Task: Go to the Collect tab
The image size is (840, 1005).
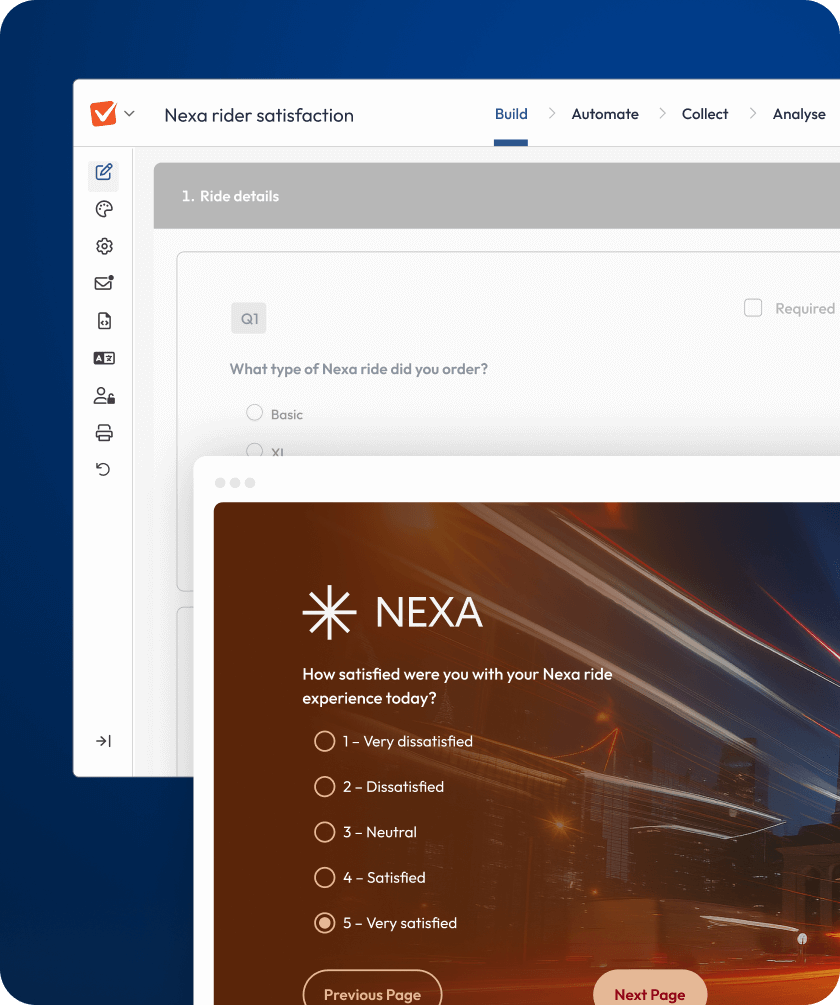Action: 704,114
